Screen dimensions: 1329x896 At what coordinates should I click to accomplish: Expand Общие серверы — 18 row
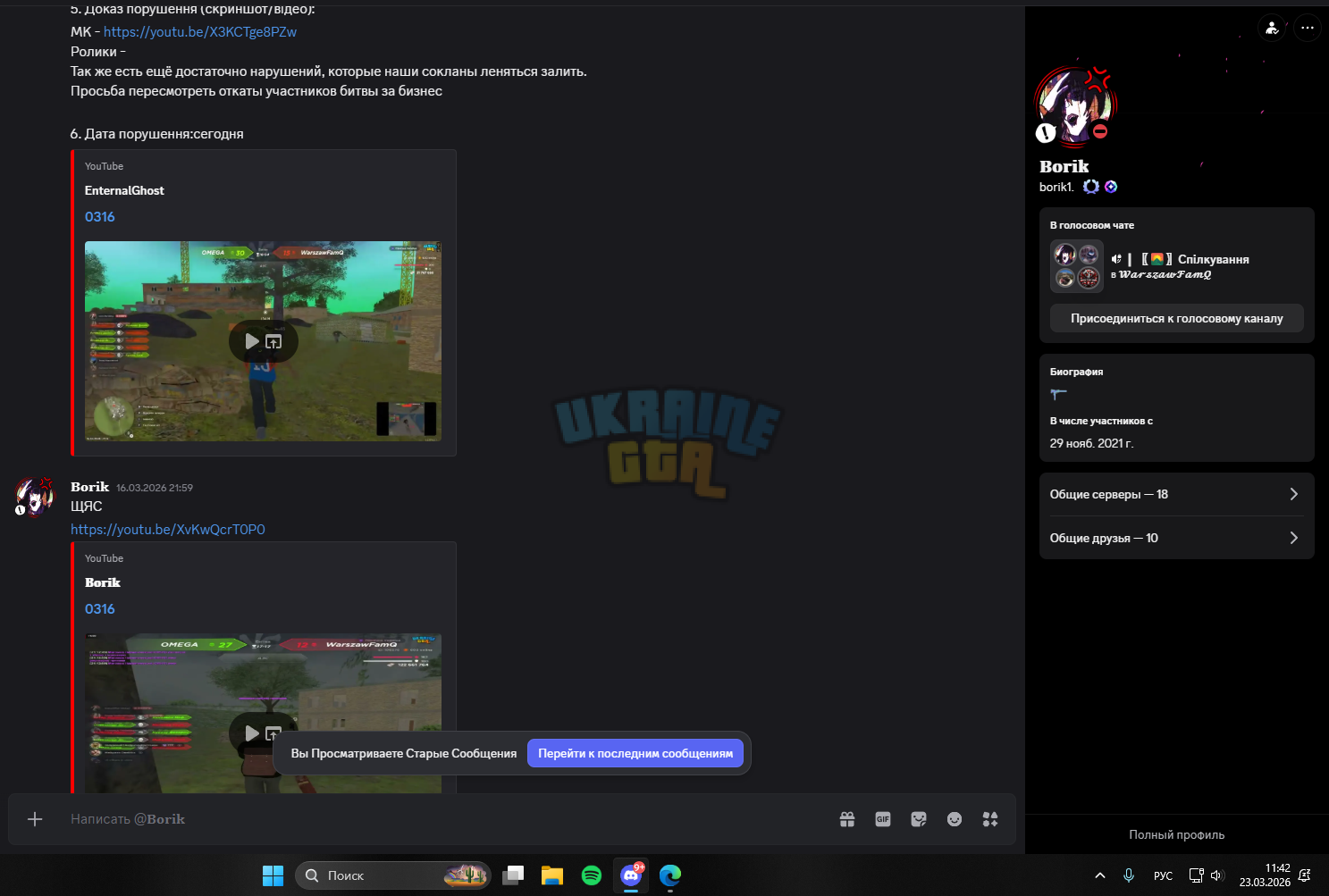pos(1176,494)
